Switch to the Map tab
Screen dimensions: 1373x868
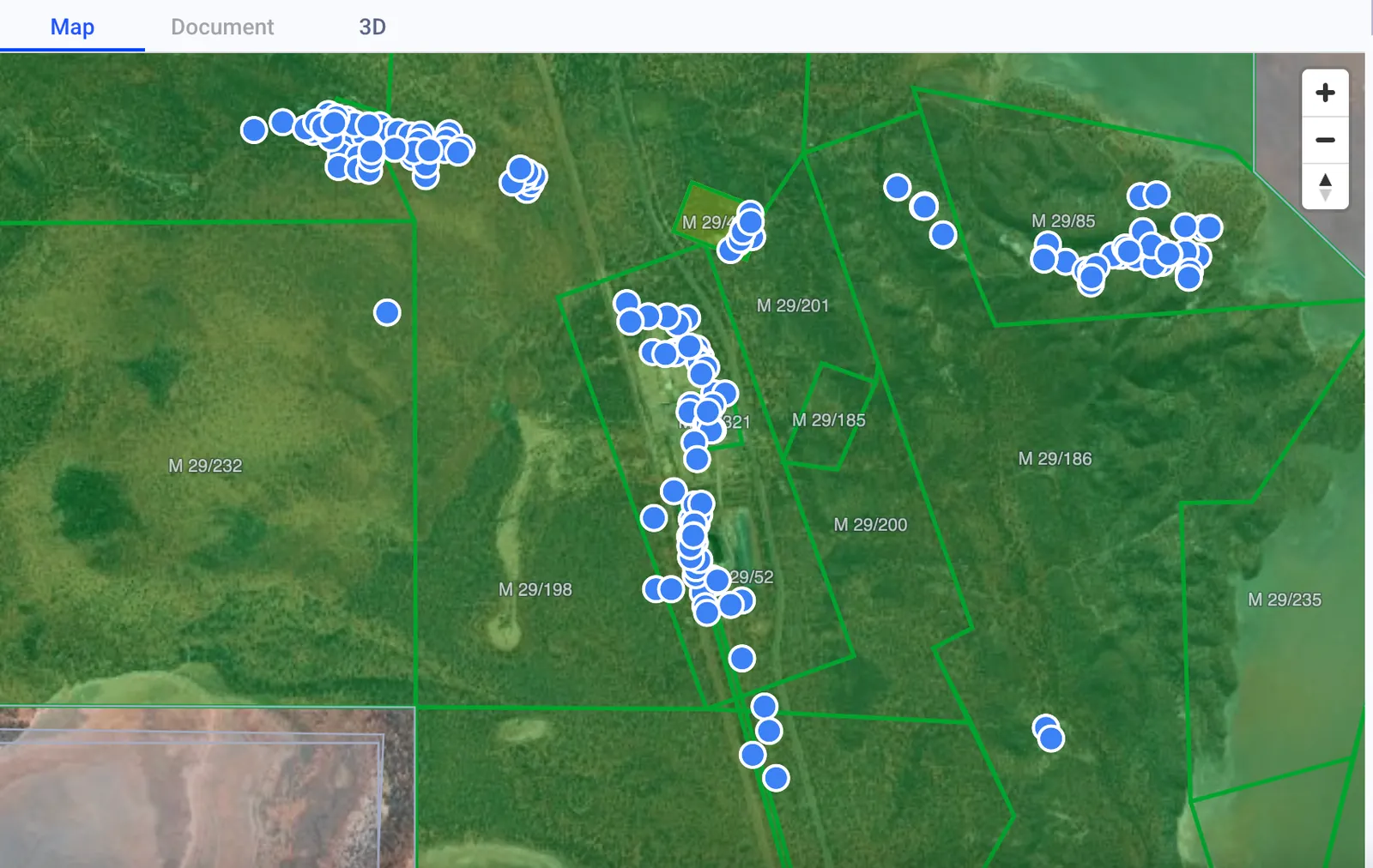(x=72, y=27)
